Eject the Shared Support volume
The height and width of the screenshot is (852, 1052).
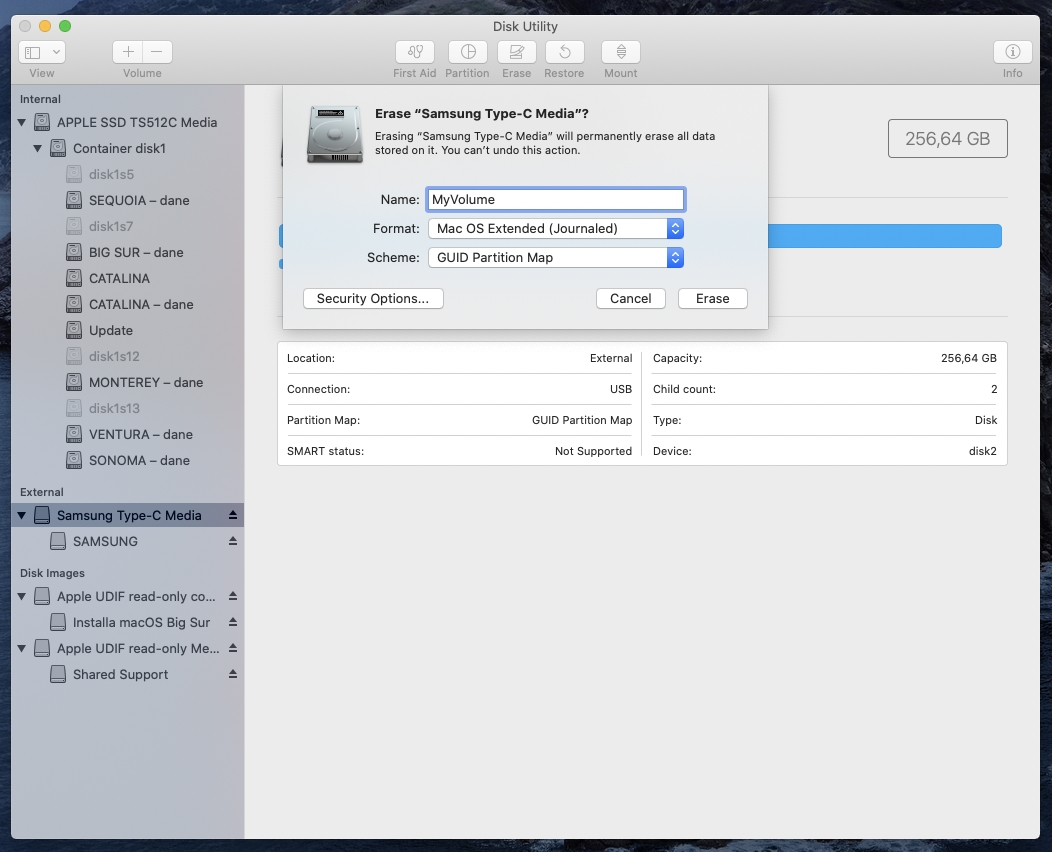[x=233, y=674]
